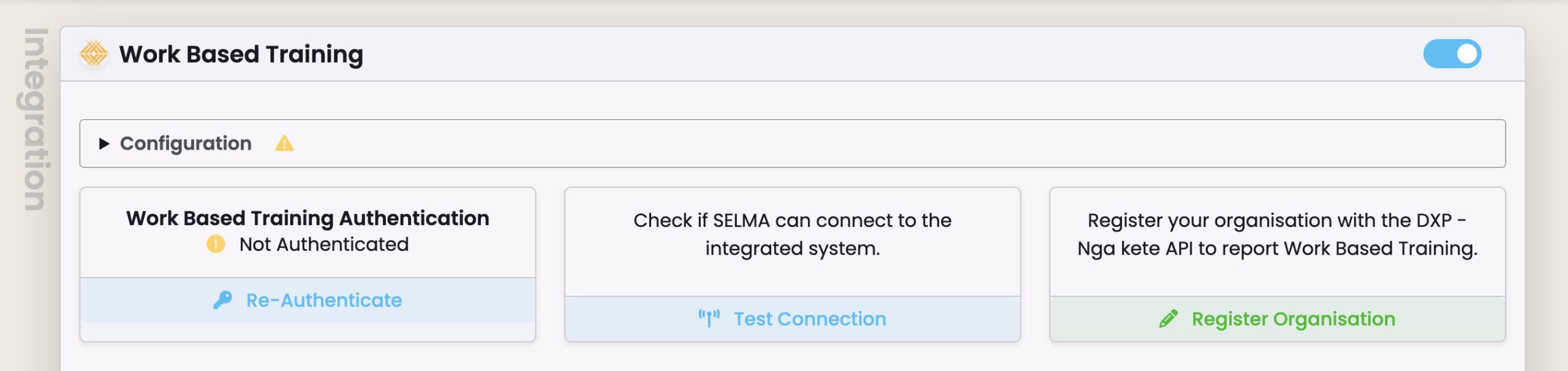Screen dimensions: 1568x371
Task: Click the green pencil icon beside Register Organisation
Action: coord(1168,318)
